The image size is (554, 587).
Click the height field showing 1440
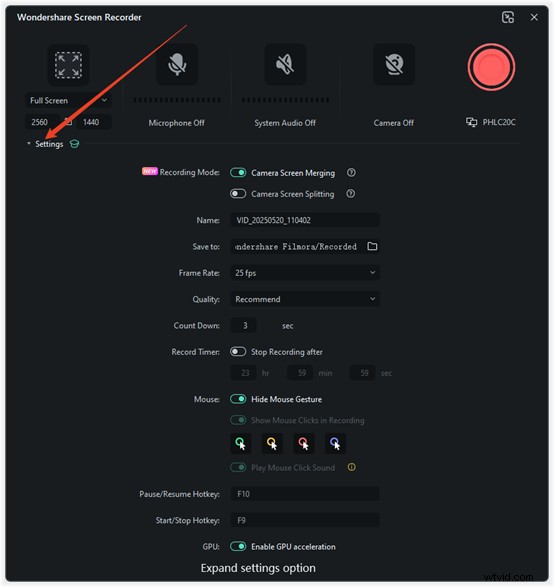click(94, 122)
